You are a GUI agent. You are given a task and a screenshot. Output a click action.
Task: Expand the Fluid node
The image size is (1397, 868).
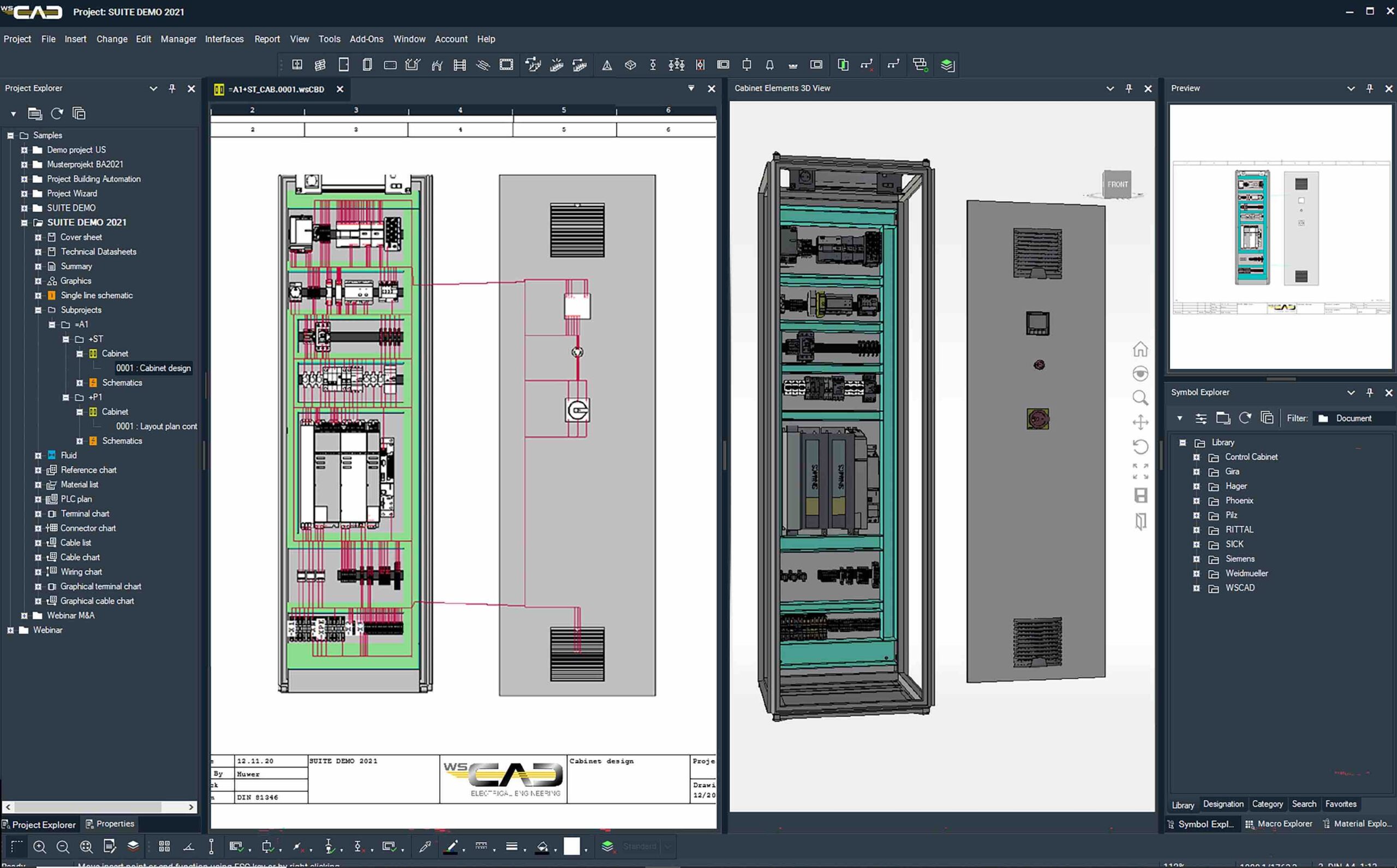pos(38,456)
